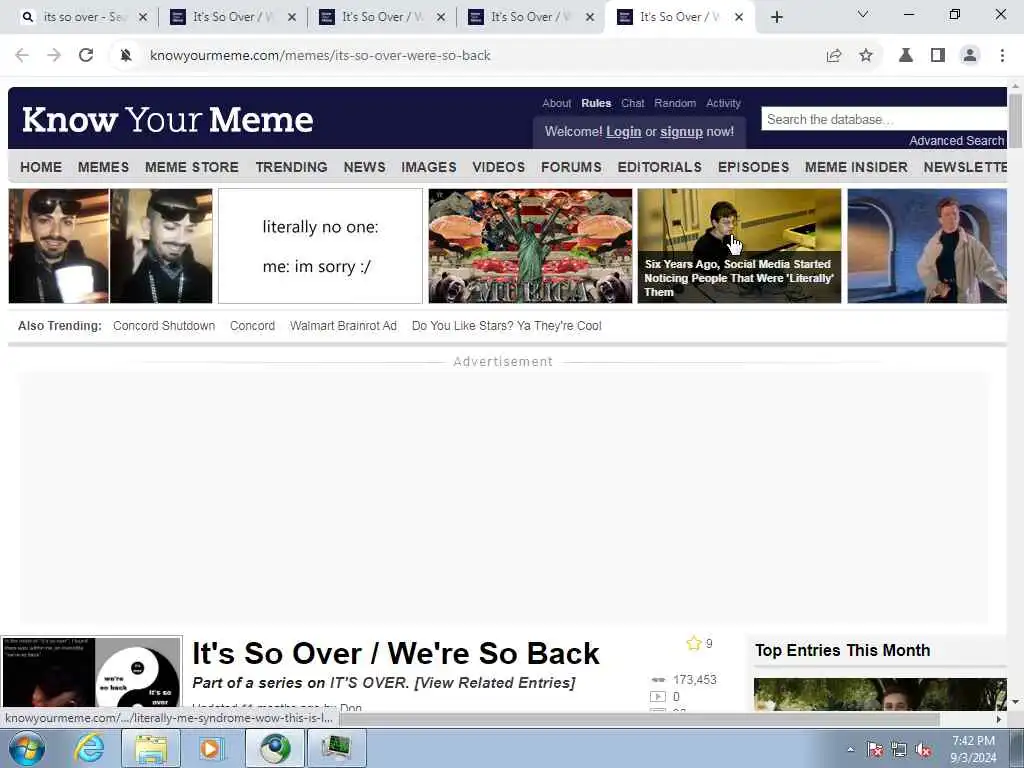Viewport: 1024px width, 768px height.
Task: Click the Know Your Meme logo
Action: [x=167, y=120]
